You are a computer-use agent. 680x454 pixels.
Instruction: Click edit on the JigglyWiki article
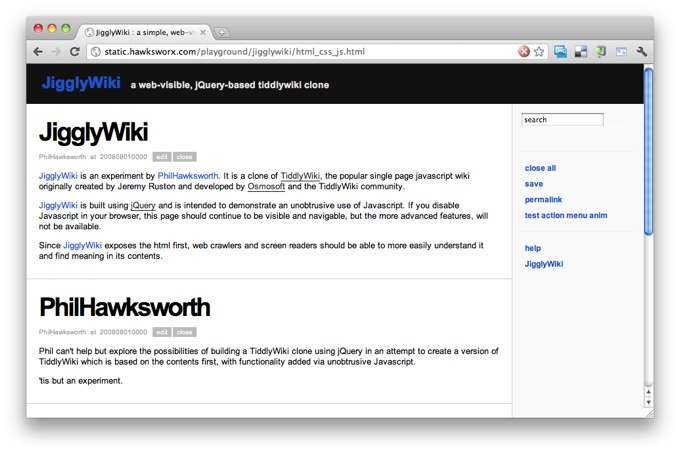coord(162,157)
